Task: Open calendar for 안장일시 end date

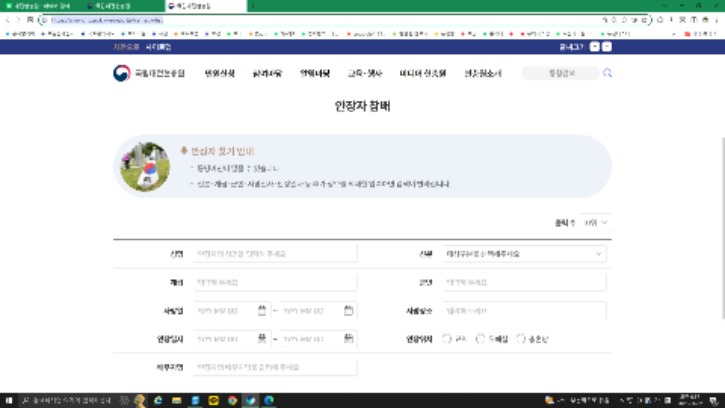Action: (348, 339)
